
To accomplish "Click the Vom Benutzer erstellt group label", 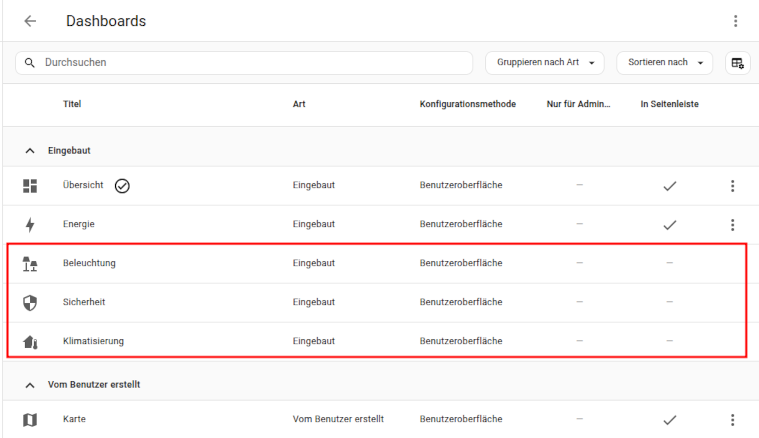I will coord(94,384).
